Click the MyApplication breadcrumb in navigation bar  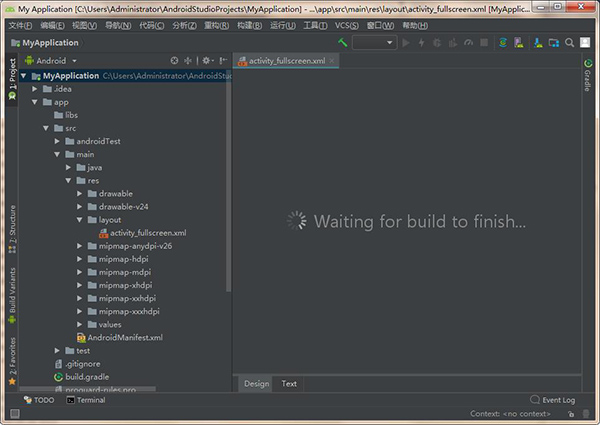coord(45,42)
